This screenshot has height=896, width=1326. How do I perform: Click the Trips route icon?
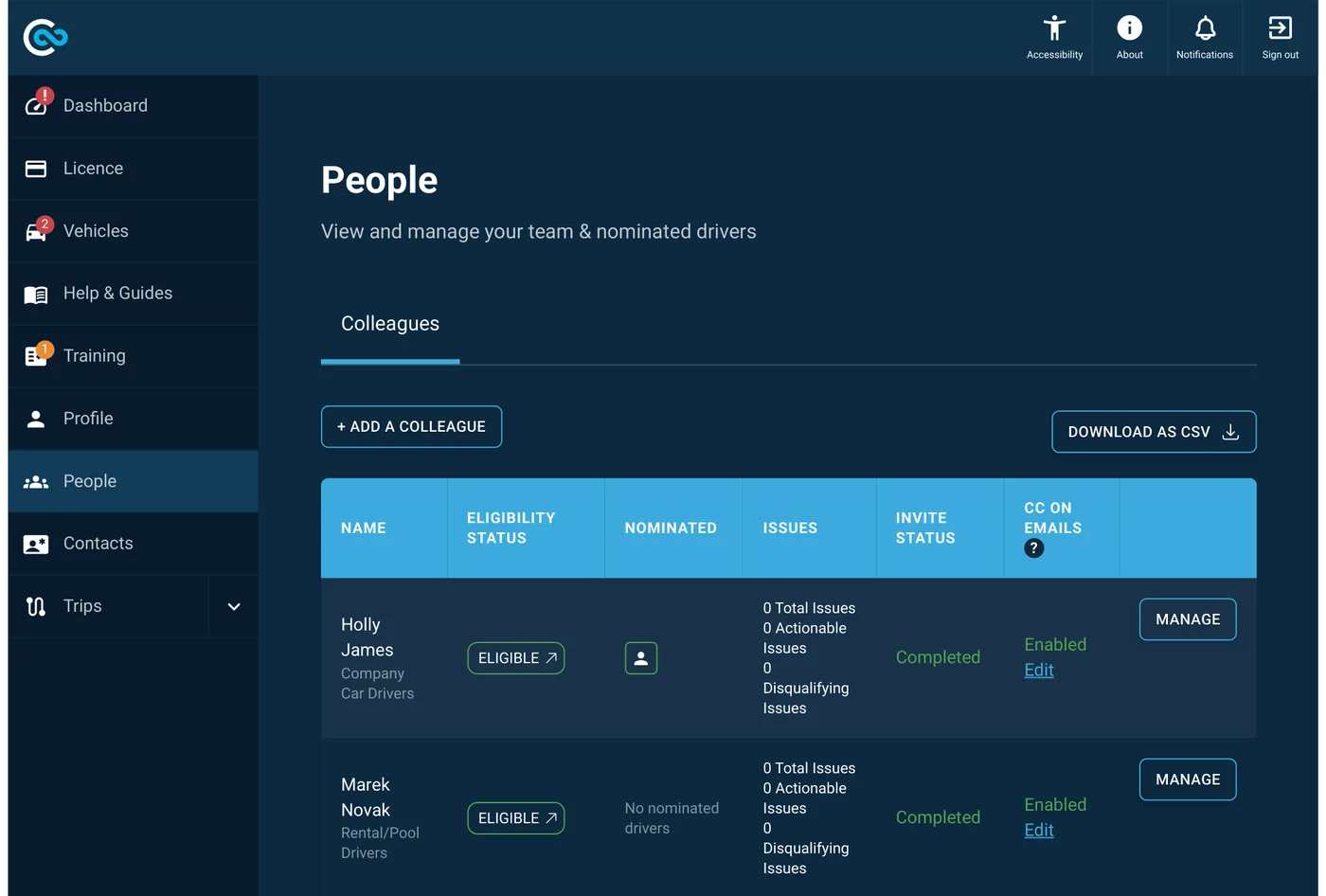(36, 606)
